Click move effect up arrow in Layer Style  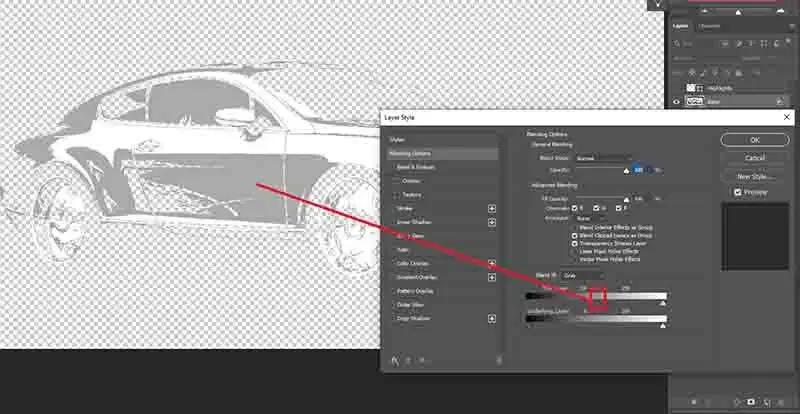pyautogui.click(x=409, y=360)
